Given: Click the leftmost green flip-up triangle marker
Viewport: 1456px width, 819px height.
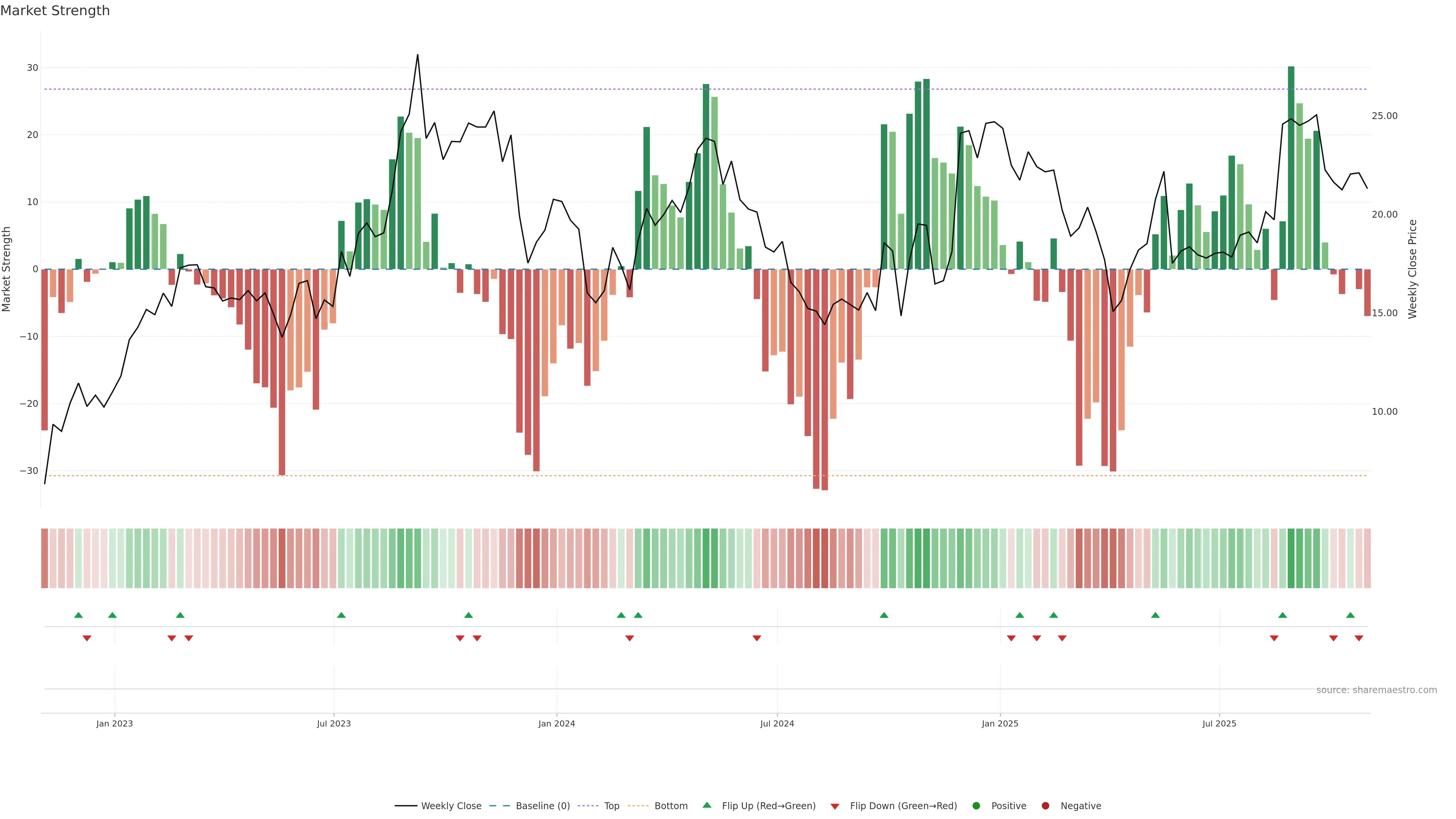Looking at the screenshot, I should tap(78, 615).
